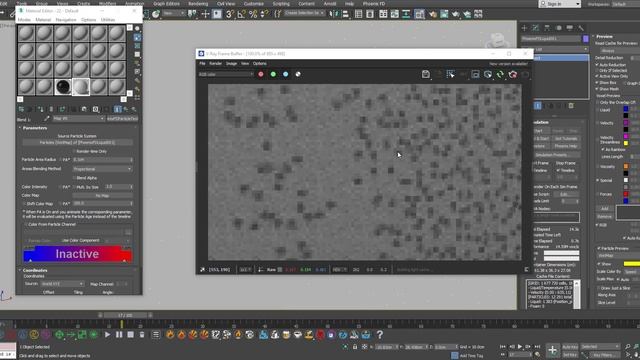Click the Material Editor sample type sphere icon

click(x=137, y=29)
